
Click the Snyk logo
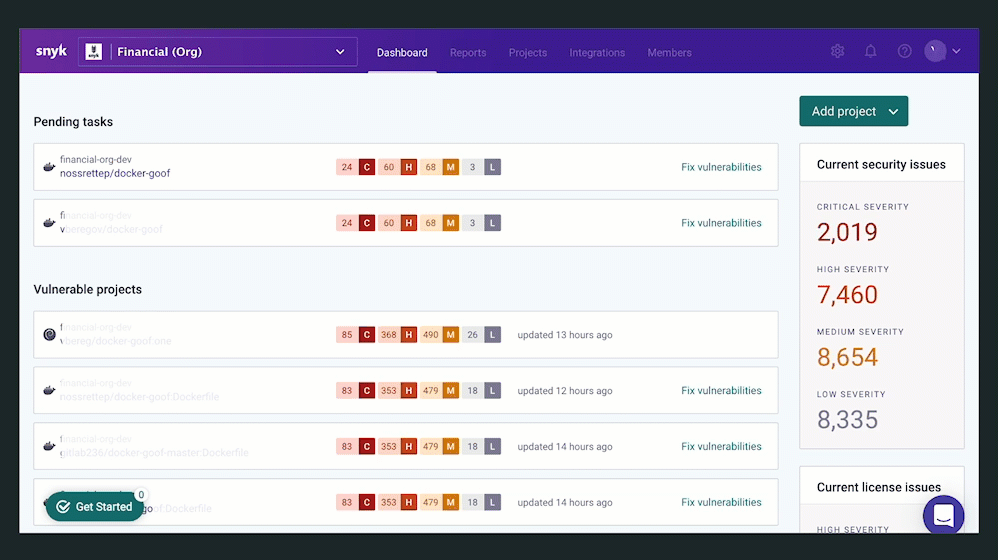click(x=51, y=52)
